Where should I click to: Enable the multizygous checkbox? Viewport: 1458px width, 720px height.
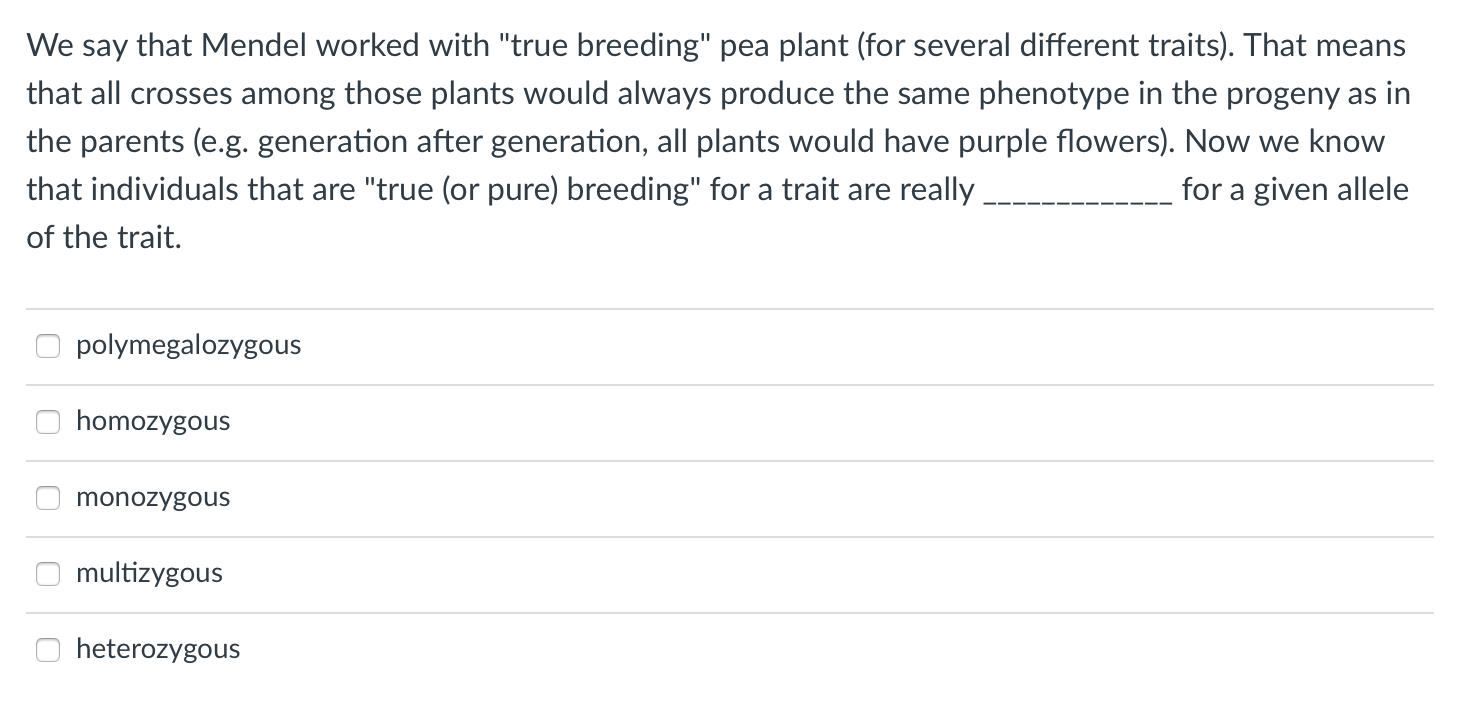48,574
